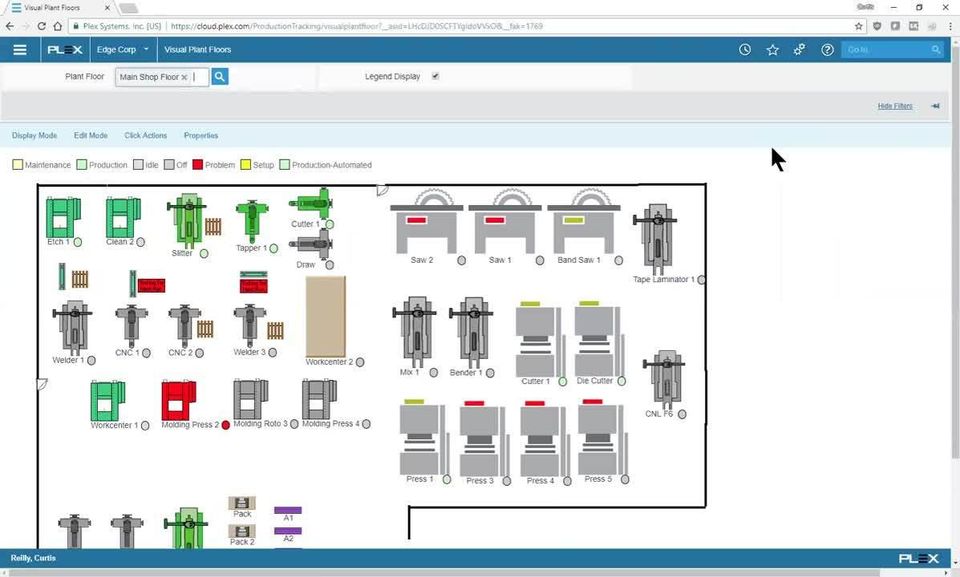960x577 pixels.
Task: Click the Workcenter 2 status circle
Action: click(360, 362)
